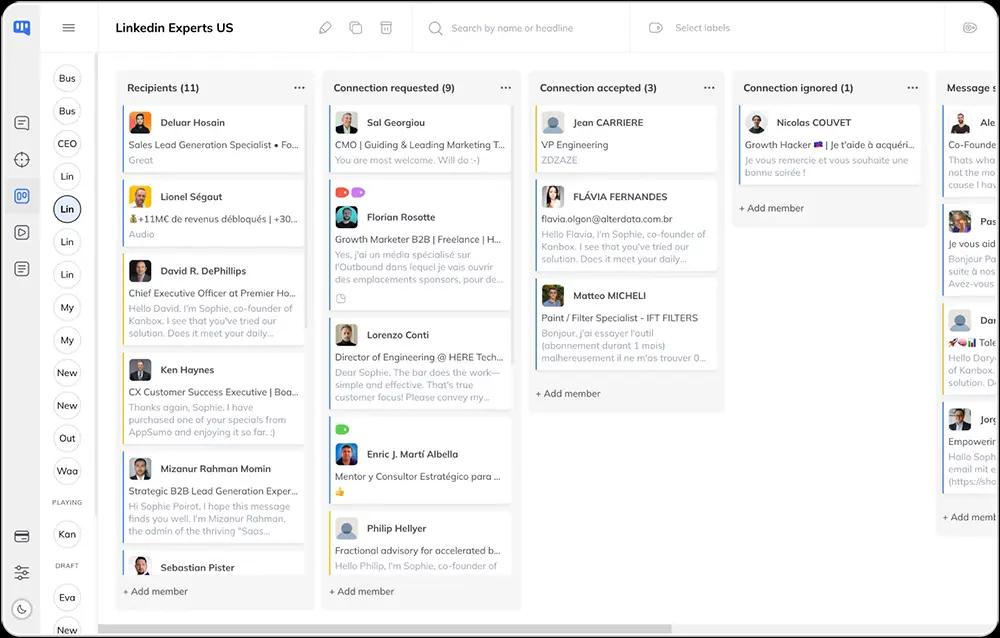Open Connection requested column three-dot menu
Image resolution: width=1000 pixels, height=638 pixels.
506,87
